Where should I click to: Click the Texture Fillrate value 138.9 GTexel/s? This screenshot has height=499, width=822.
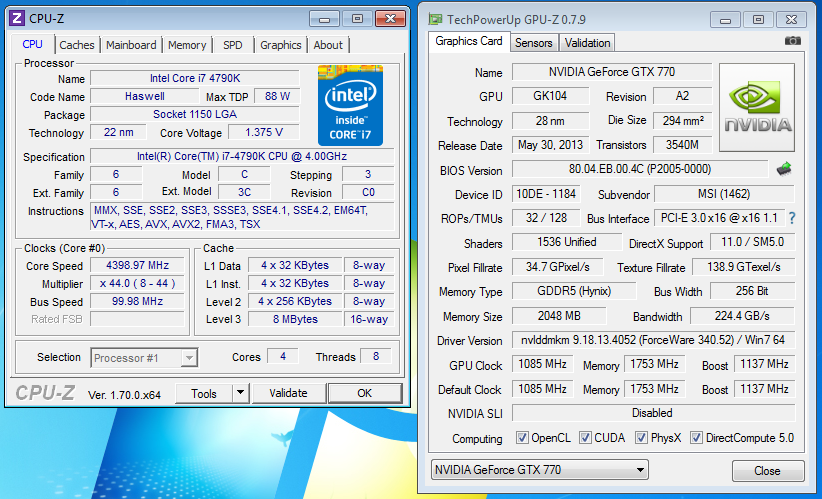pos(743,267)
